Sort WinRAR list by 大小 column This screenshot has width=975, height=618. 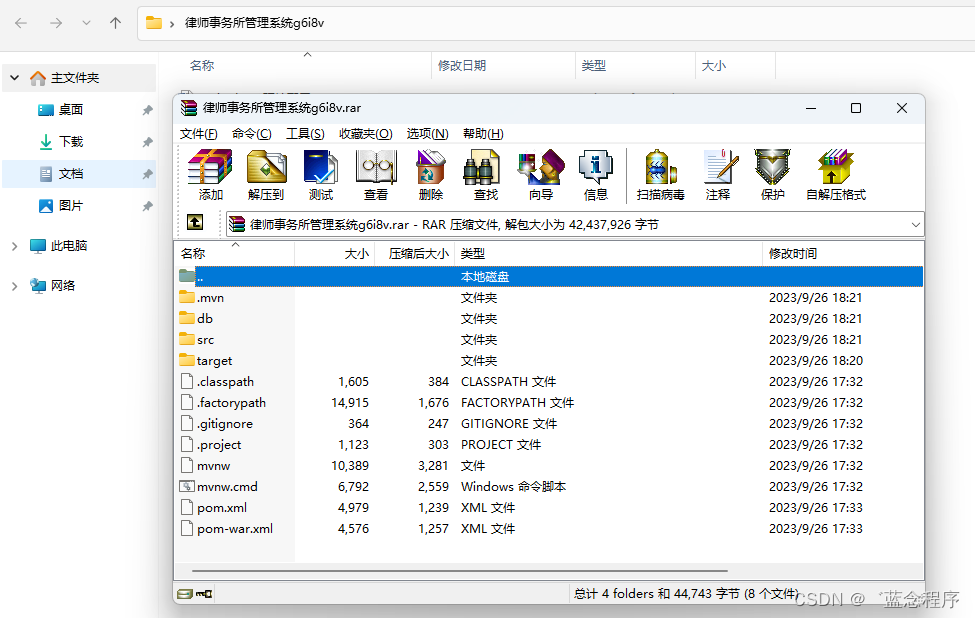click(335, 254)
